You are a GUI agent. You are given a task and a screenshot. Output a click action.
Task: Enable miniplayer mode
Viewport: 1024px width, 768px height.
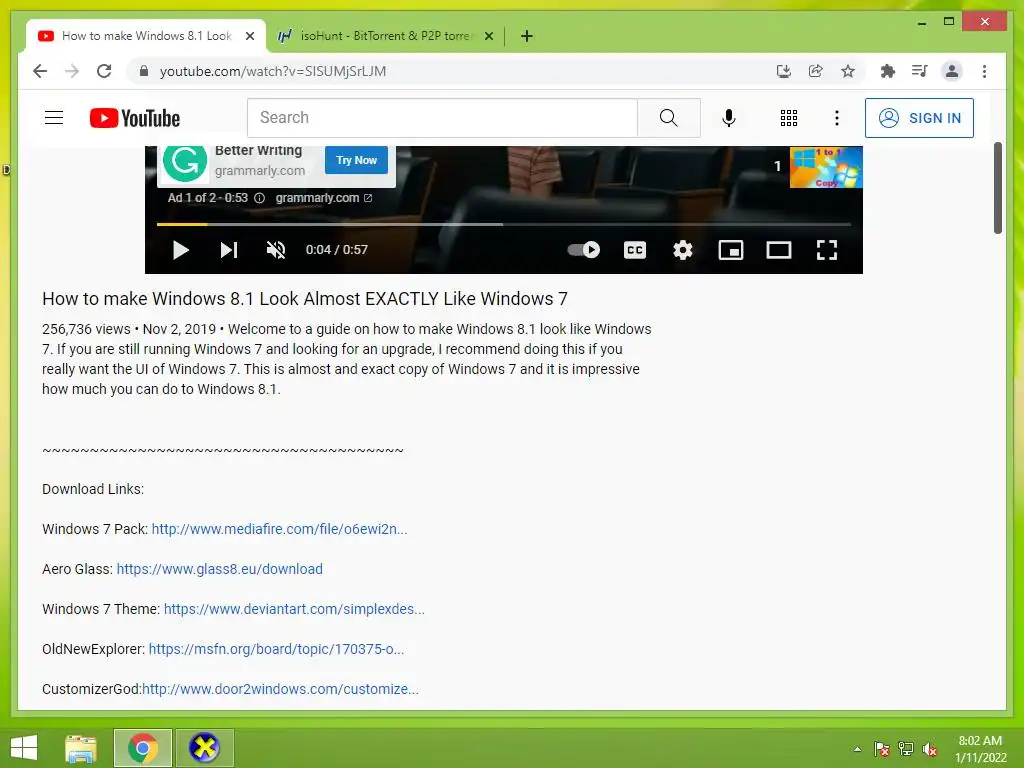tap(731, 250)
